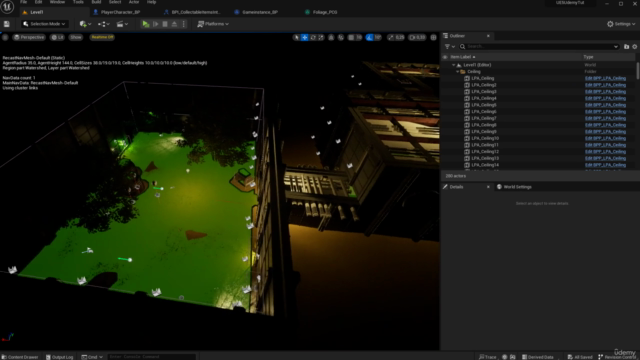Open the Outliner filter funnel dropdown
The width and height of the screenshot is (640, 360).
[449, 47]
